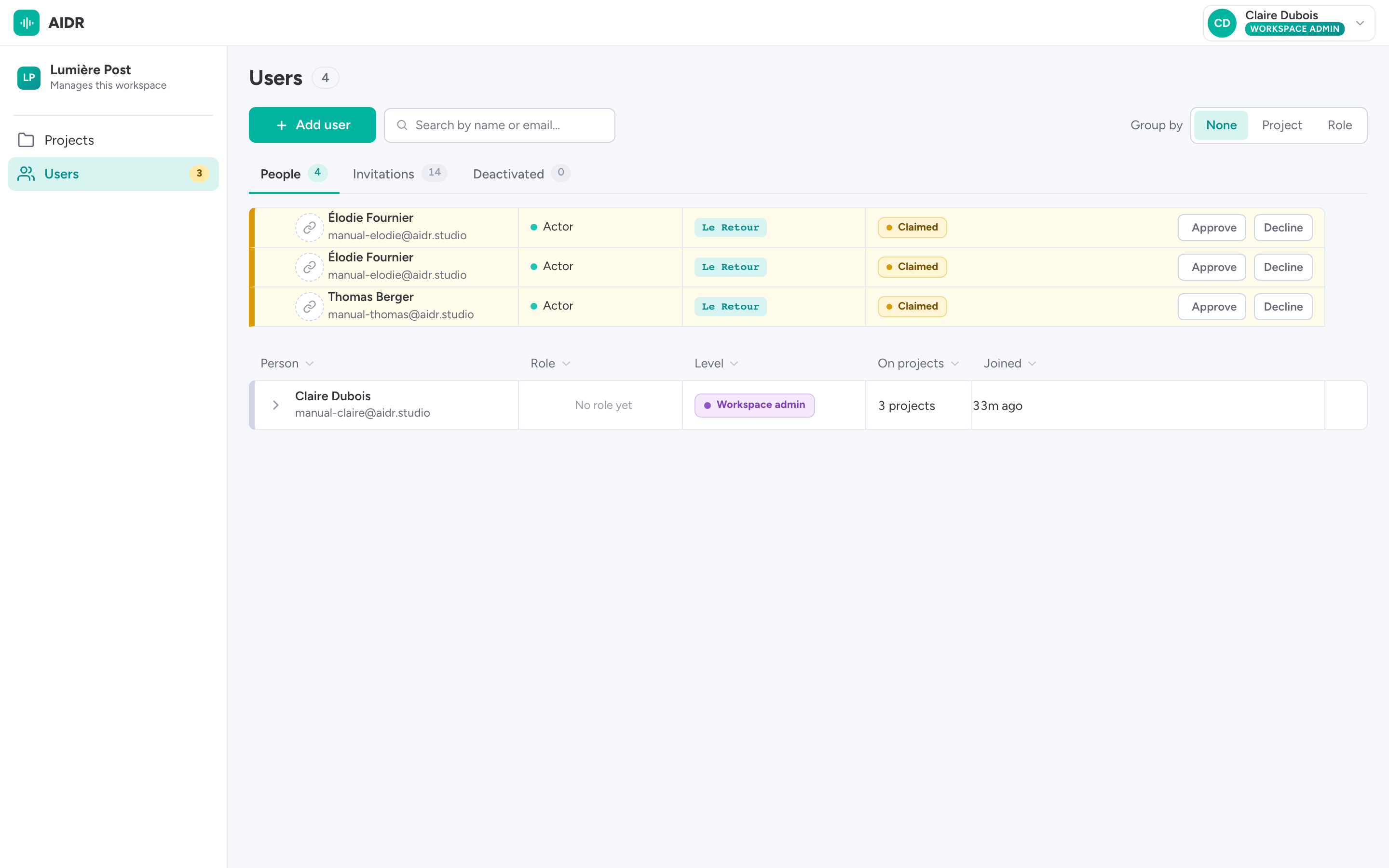Click the Users people icon in sidebar
Viewport: 1389px width, 868px height.
pyautogui.click(x=26, y=174)
